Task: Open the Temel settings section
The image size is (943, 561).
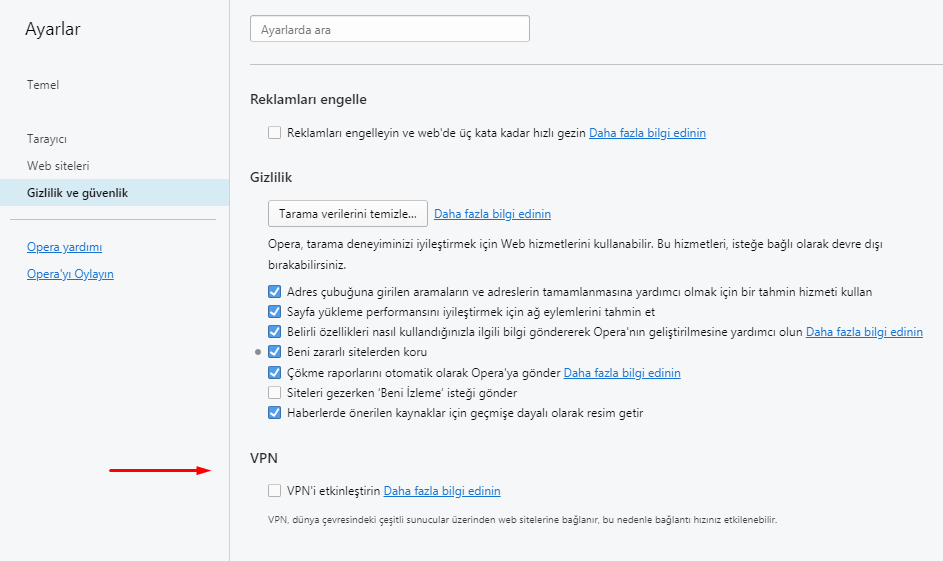Action: click(x=43, y=85)
